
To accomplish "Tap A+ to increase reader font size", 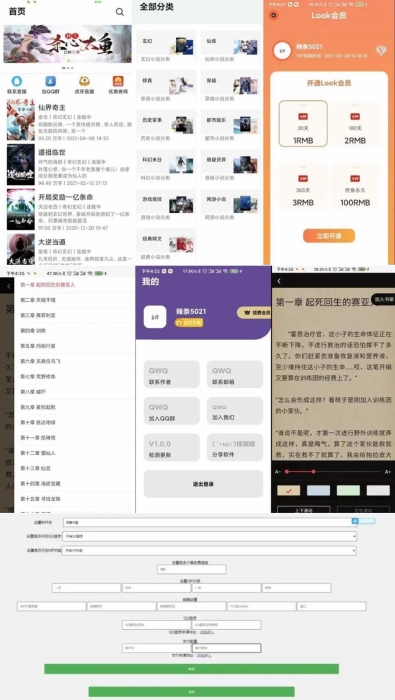I will [x=387, y=472].
